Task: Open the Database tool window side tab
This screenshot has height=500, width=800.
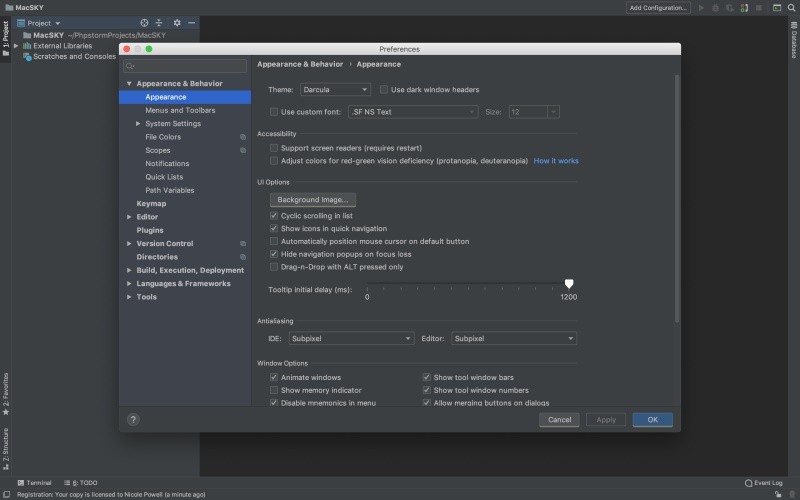Action: coord(794,40)
